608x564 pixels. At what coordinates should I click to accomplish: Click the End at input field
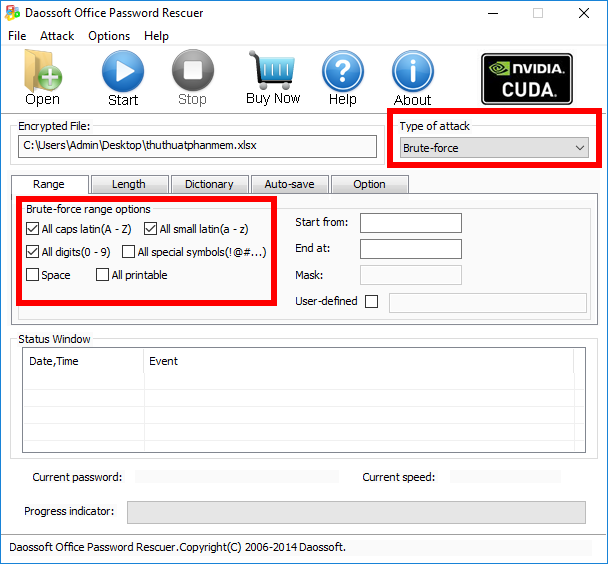pos(411,249)
